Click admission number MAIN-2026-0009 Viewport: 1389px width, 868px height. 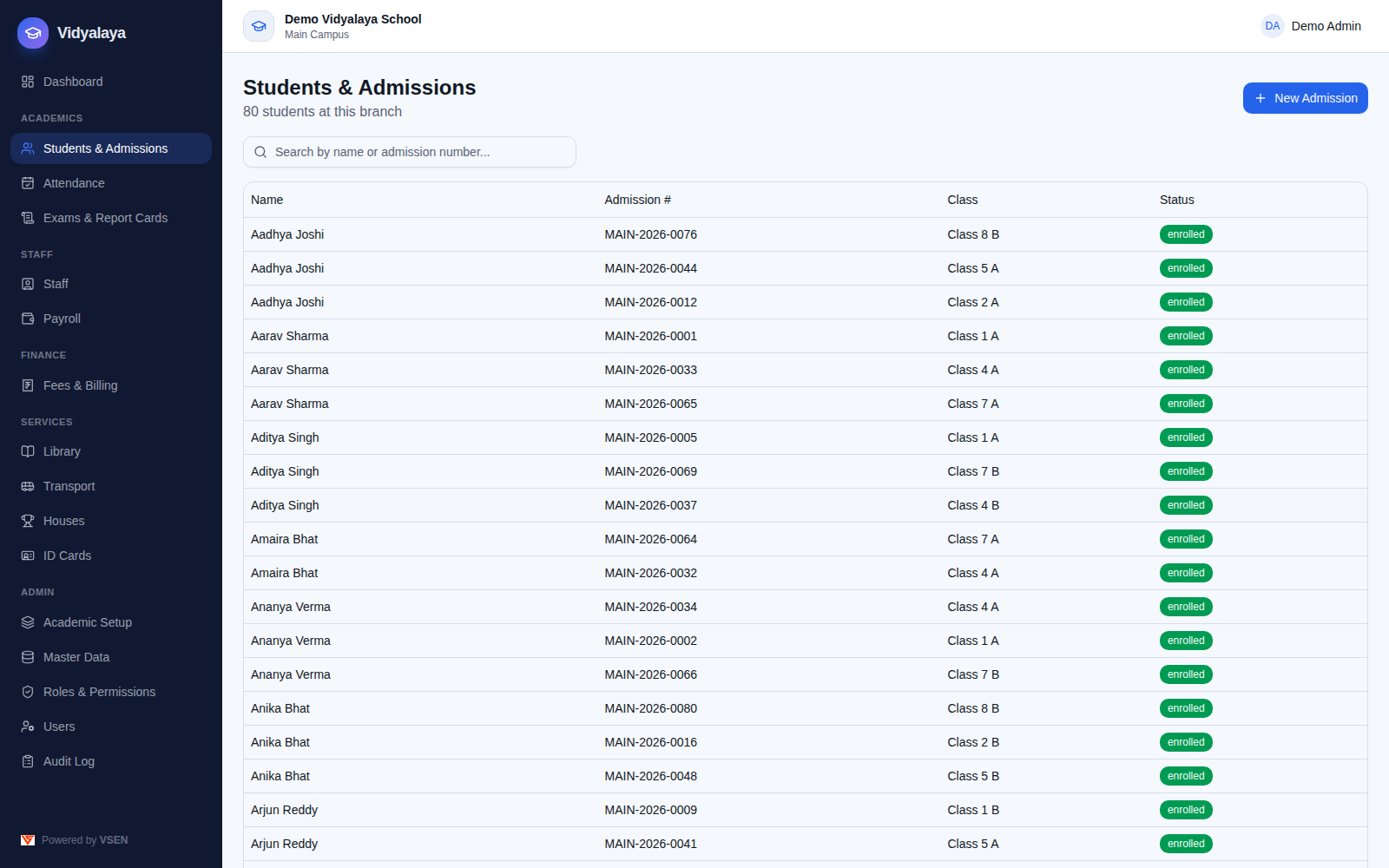pyautogui.click(x=651, y=810)
